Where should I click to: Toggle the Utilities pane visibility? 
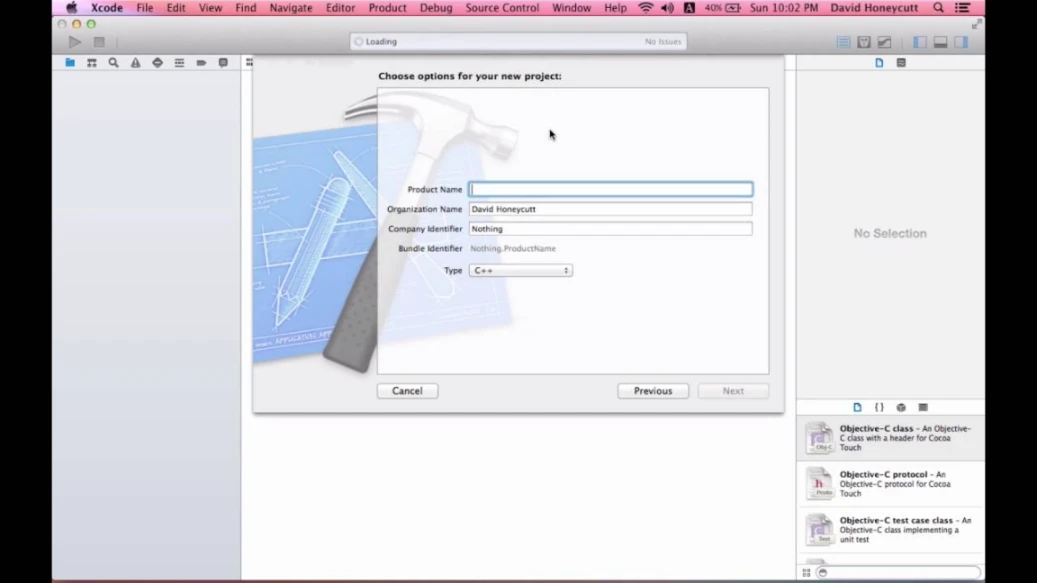click(x=961, y=42)
